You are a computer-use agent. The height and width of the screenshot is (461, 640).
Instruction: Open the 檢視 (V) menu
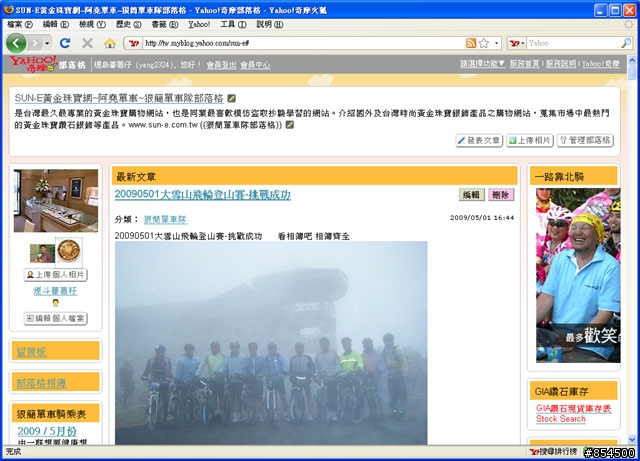pyautogui.click(x=92, y=24)
